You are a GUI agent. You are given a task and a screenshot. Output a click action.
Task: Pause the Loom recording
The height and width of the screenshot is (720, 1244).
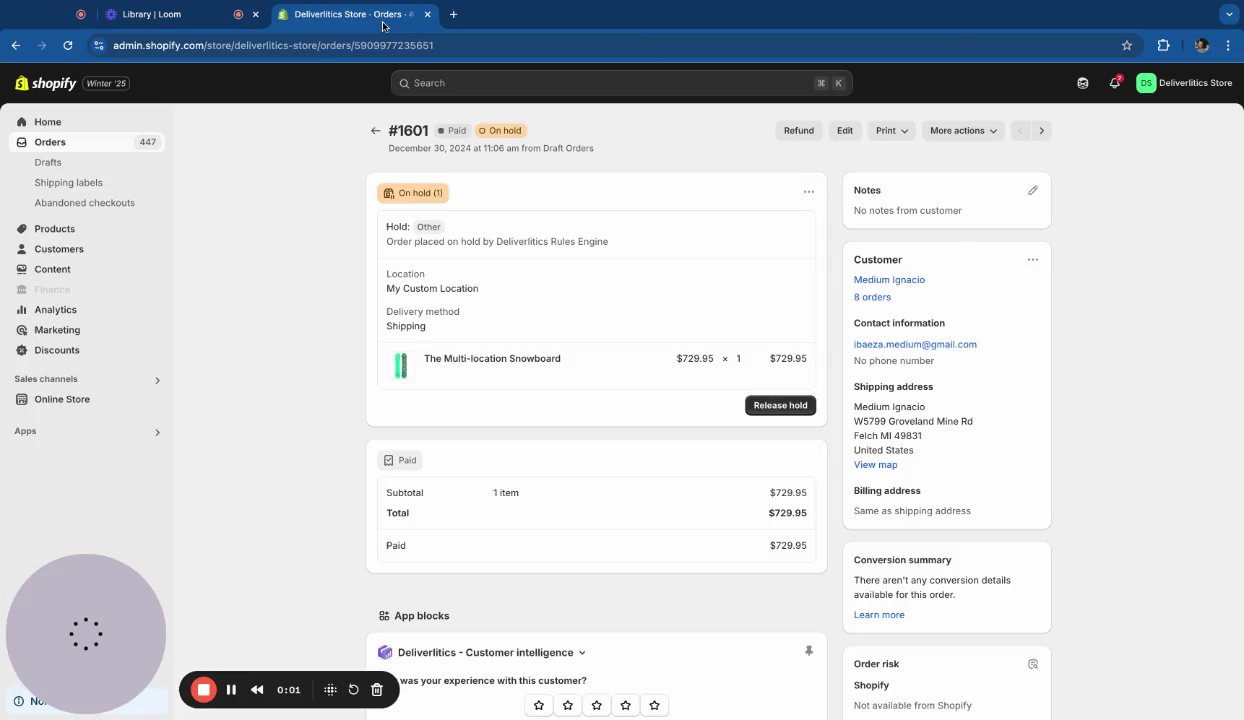[x=231, y=690]
